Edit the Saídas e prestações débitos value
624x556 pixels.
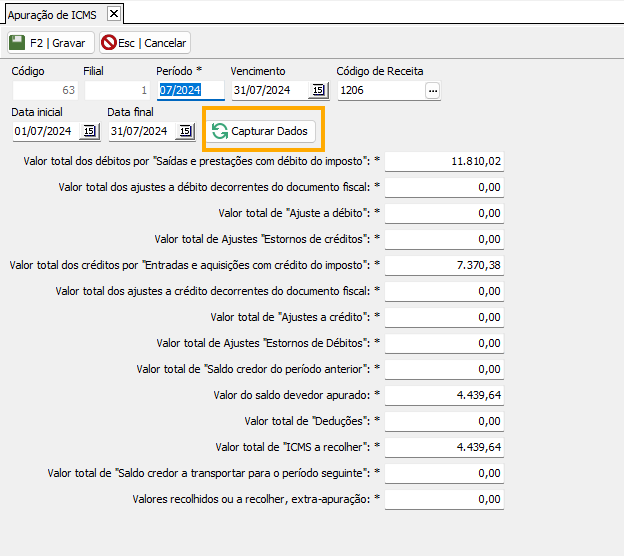[x=445, y=161]
